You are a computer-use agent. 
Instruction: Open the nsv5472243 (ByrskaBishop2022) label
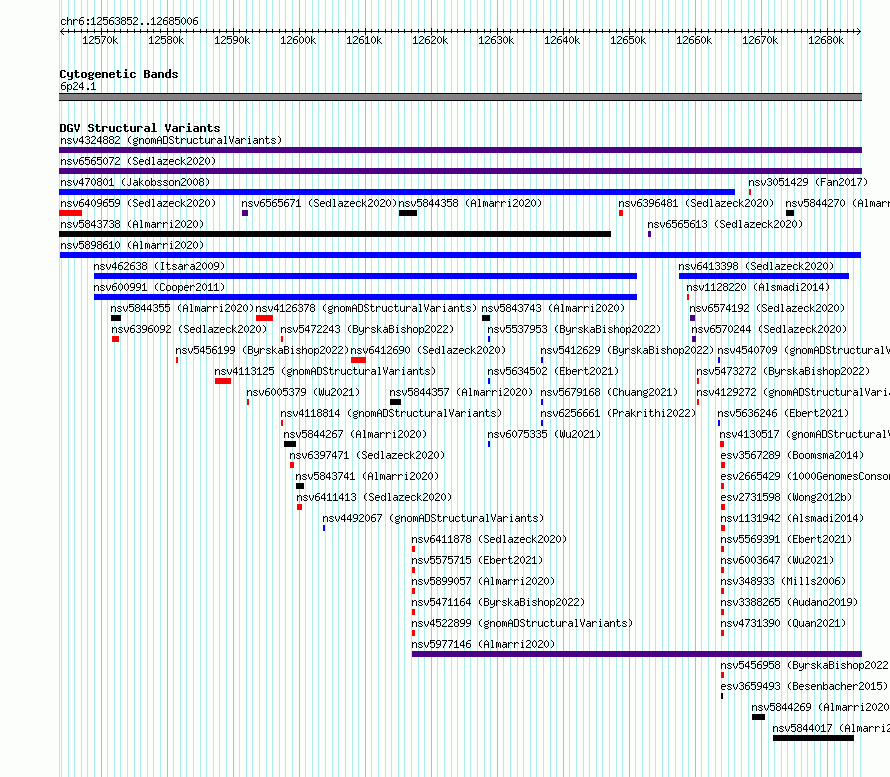click(x=367, y=329)
